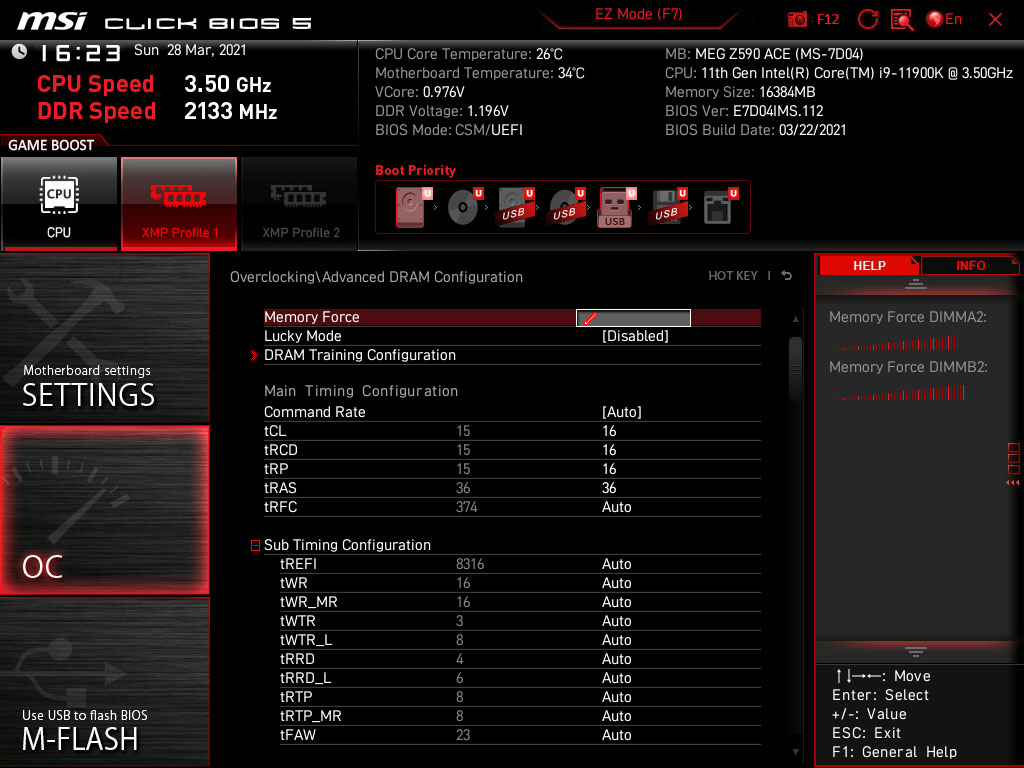The height and width of the screenshot is (768, 1024).
Task: Click the side panel collapse arrows
Action: [x=1013, y=483]
